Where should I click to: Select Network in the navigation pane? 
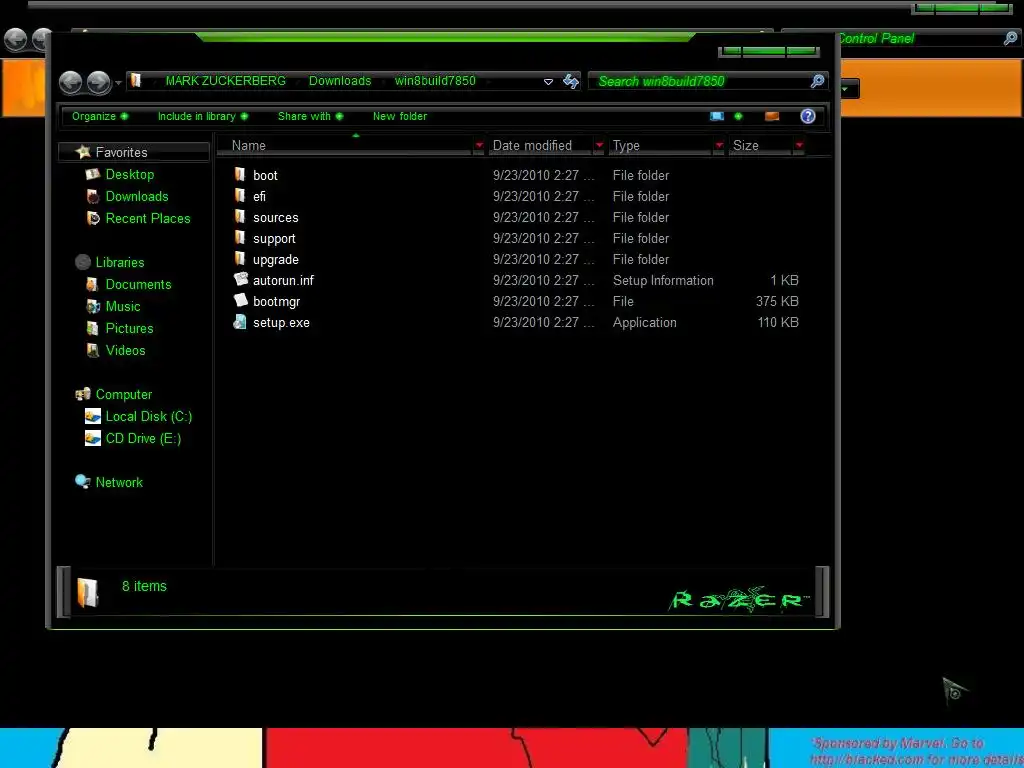pyautogui.click(x=119, y=483)
